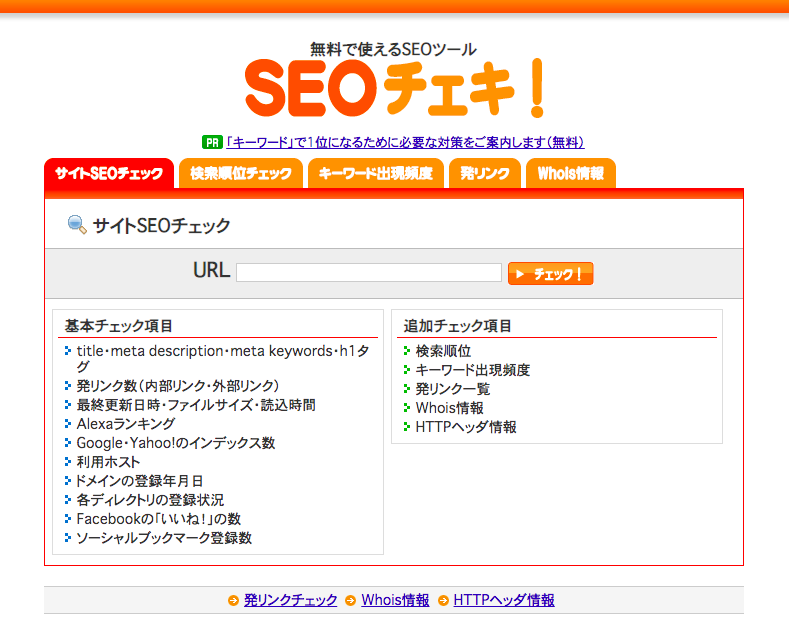Click the orange arrow icon before 発リンクチェック
The image size is (789, 620).
[233, 600]
